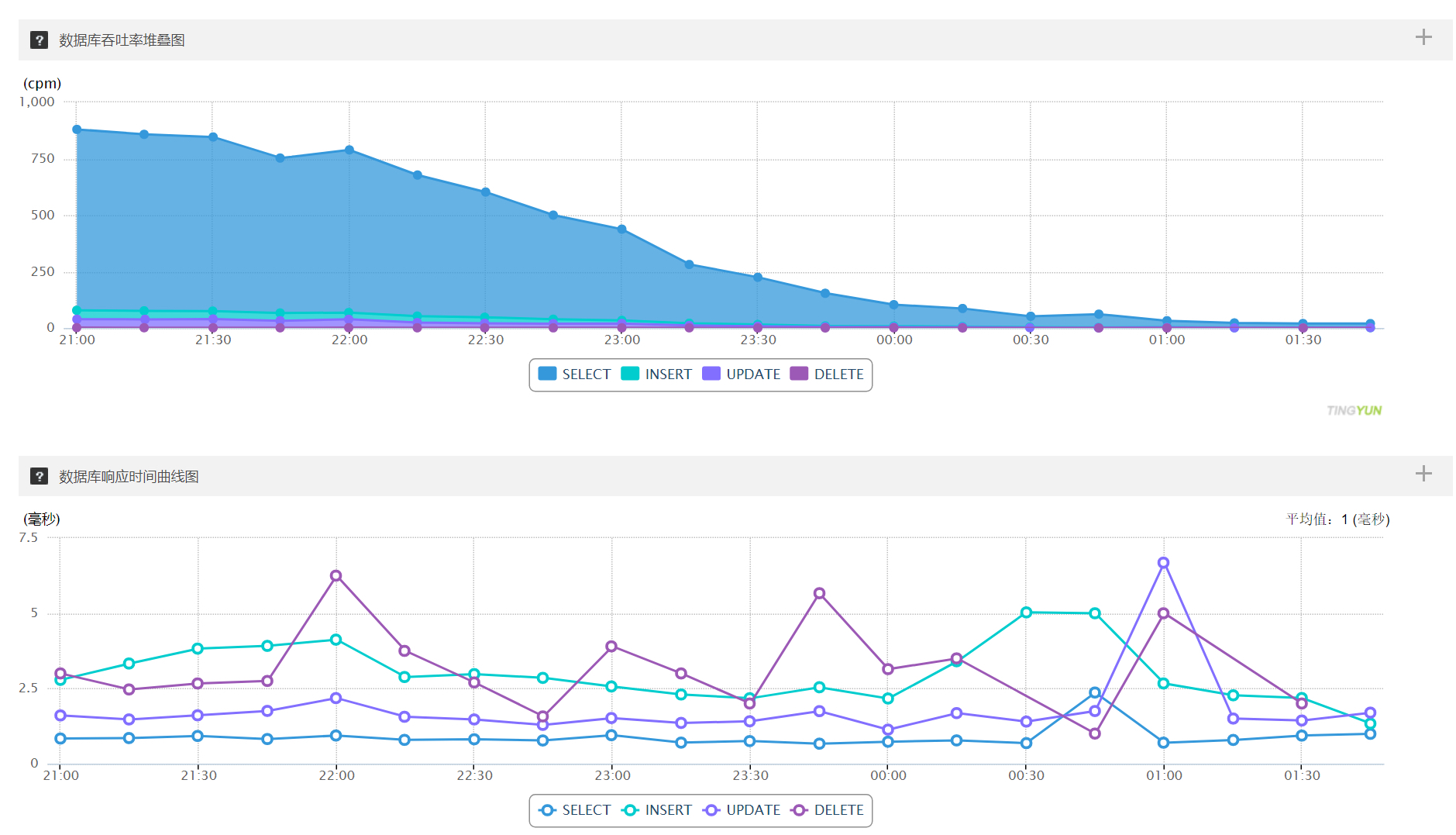1456x835 pixels.
Task: Expand the response time chart panel
Action: tap(1423, 474)
